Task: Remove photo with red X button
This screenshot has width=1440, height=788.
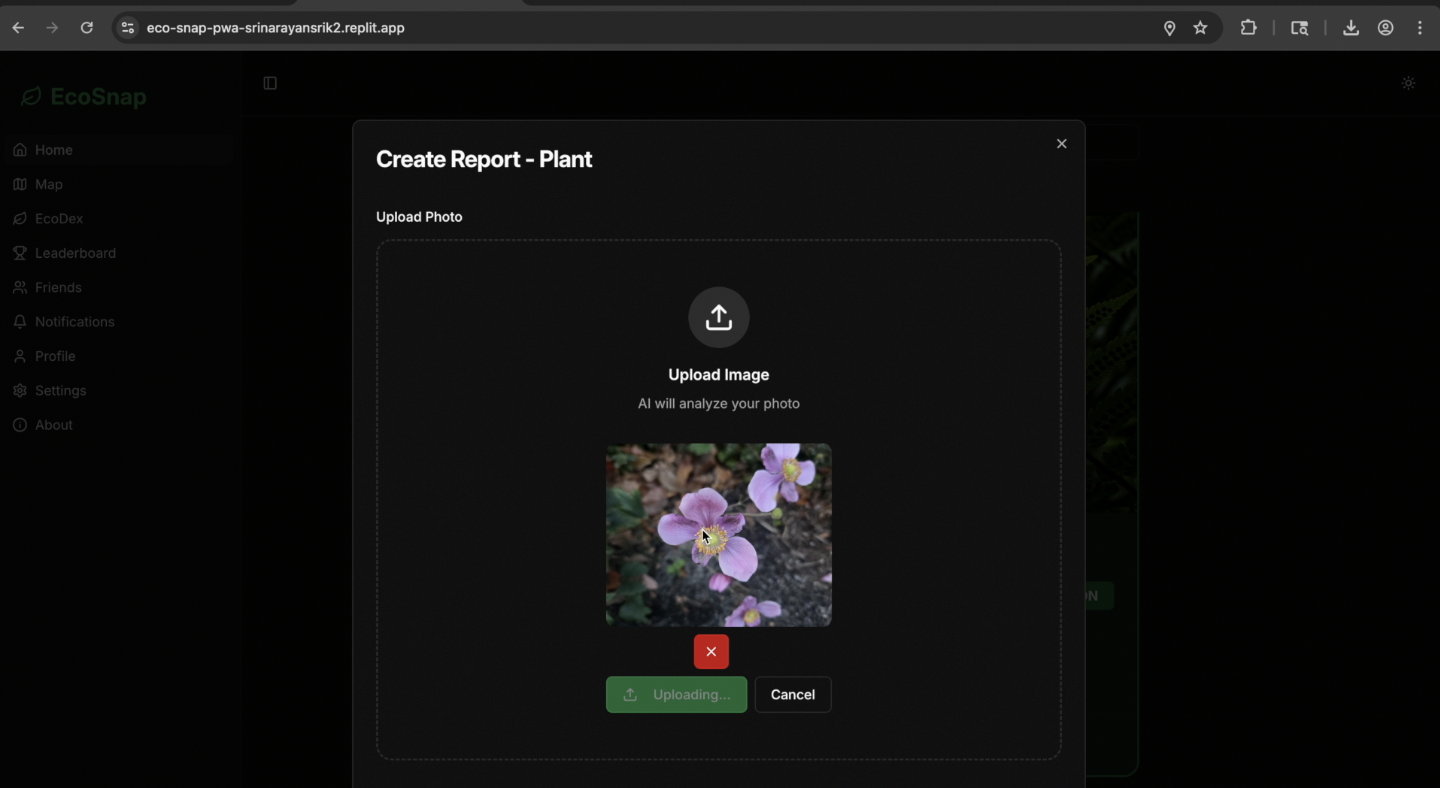Action: click(x=711, y=651)
